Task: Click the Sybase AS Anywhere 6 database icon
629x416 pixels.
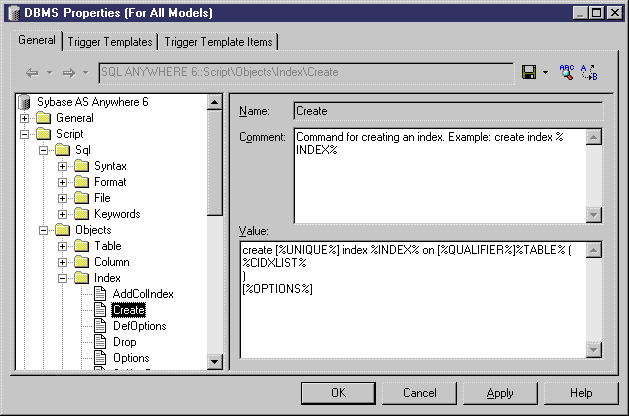Action: pyautogui.click(x=25, y=102)
